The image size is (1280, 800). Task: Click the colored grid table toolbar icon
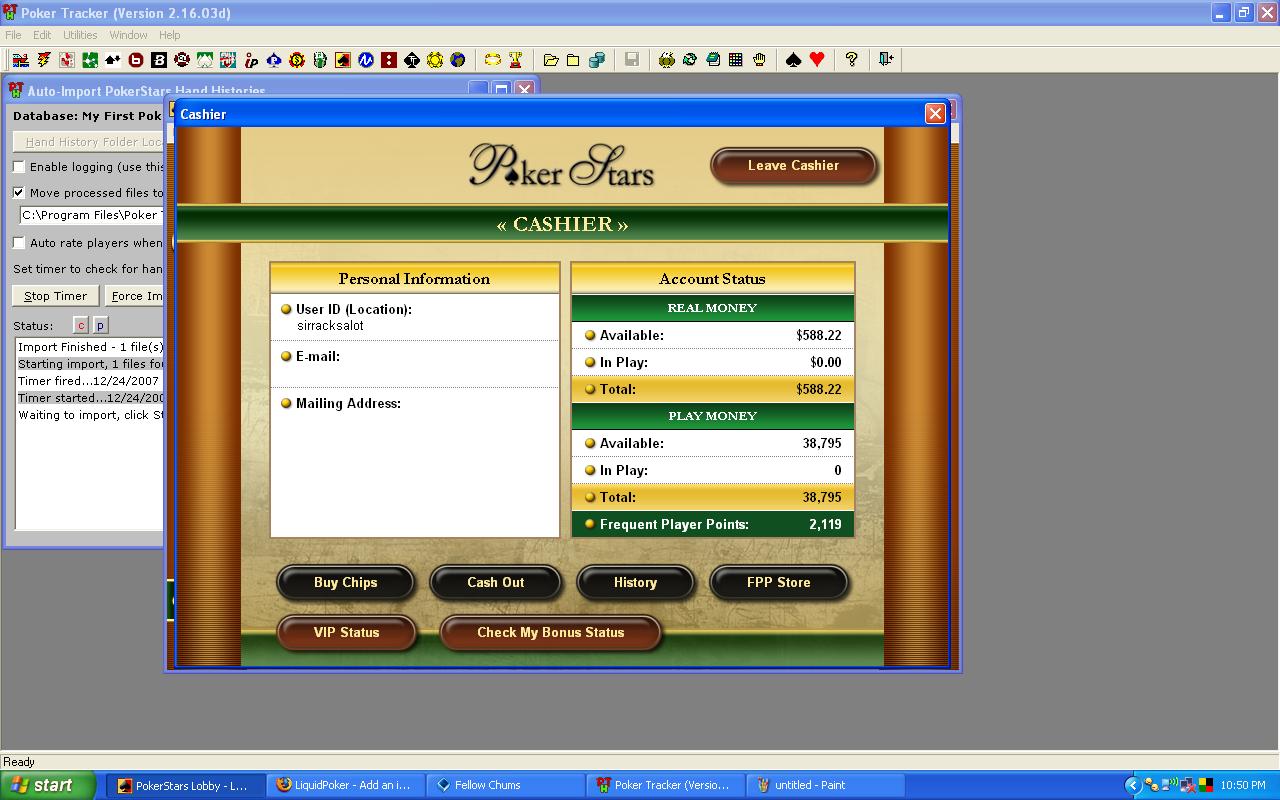(x=736, y=60)
